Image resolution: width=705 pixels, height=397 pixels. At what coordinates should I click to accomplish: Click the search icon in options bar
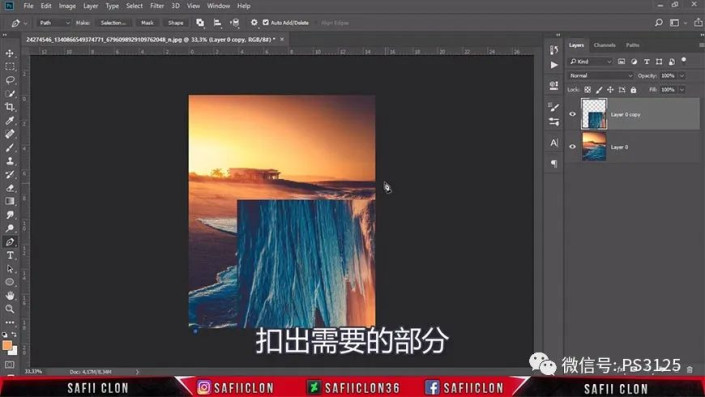659,22
